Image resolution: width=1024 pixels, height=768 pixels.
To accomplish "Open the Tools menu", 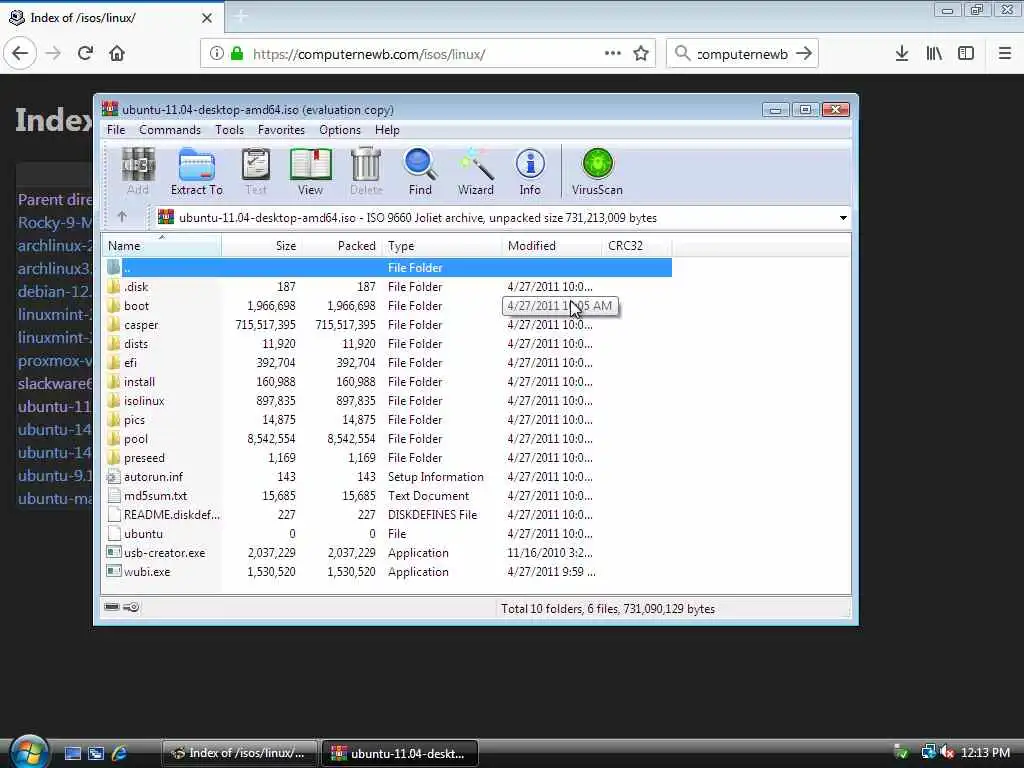I will pyautogui.click(x=229, y=130).
